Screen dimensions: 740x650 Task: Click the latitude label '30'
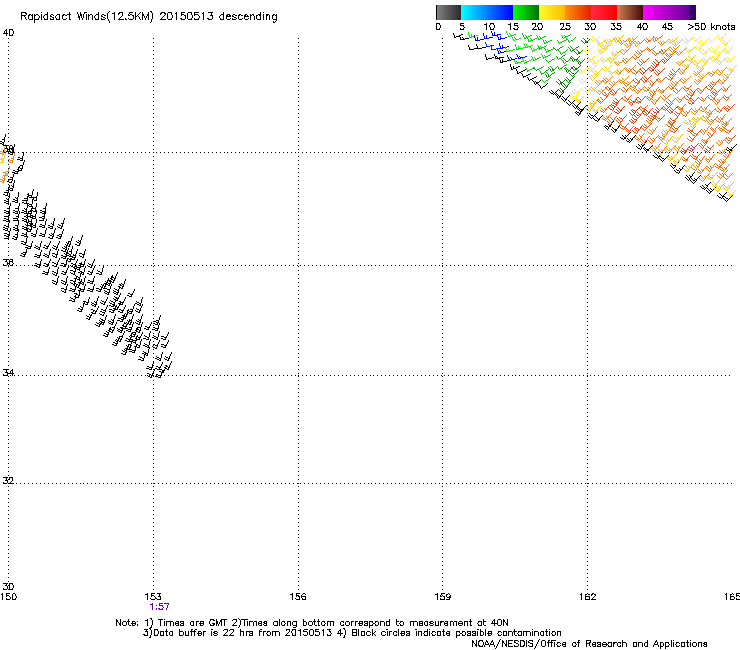[x=8, y=586]
